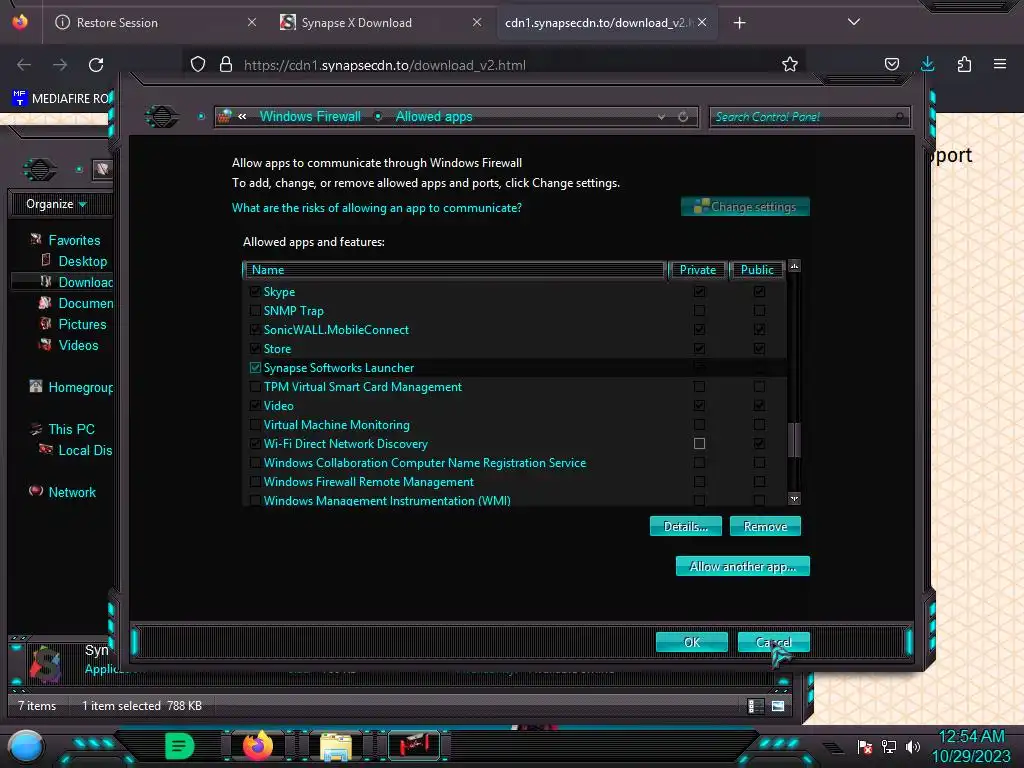Open the volume speaker tray icon
The height and width of the screenshot is (768, 1024).
(912, 746)
